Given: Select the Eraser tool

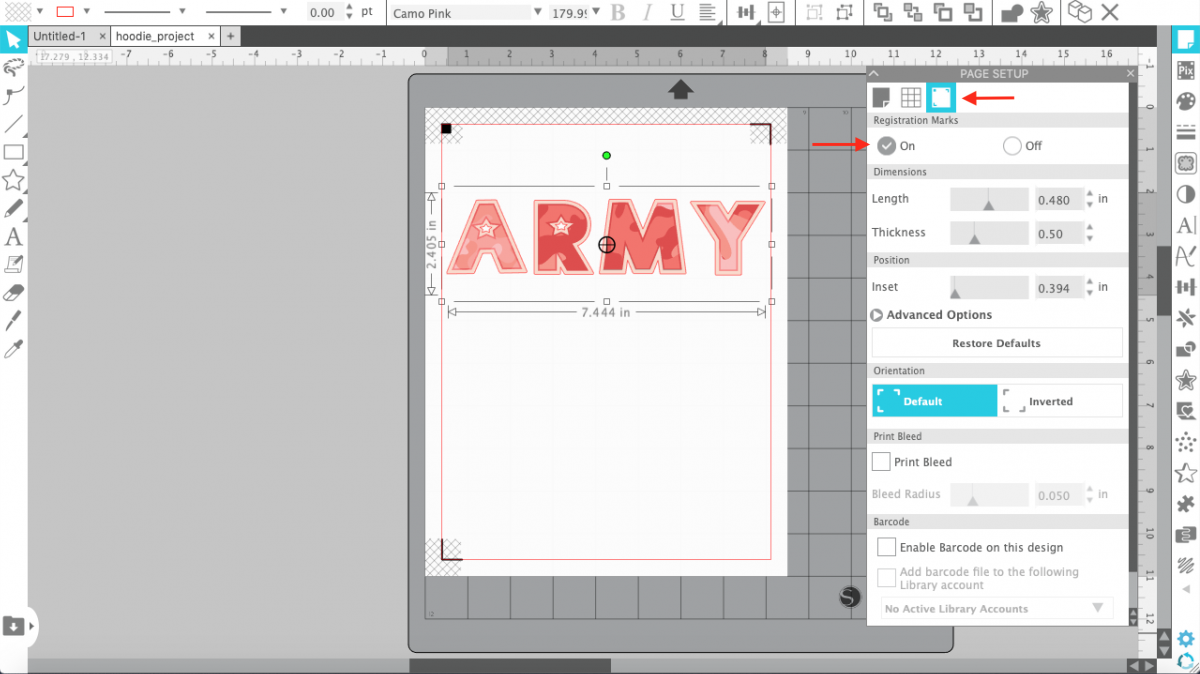Looking at the screenshot, I should pyautogui.click(x=13, y=293).
